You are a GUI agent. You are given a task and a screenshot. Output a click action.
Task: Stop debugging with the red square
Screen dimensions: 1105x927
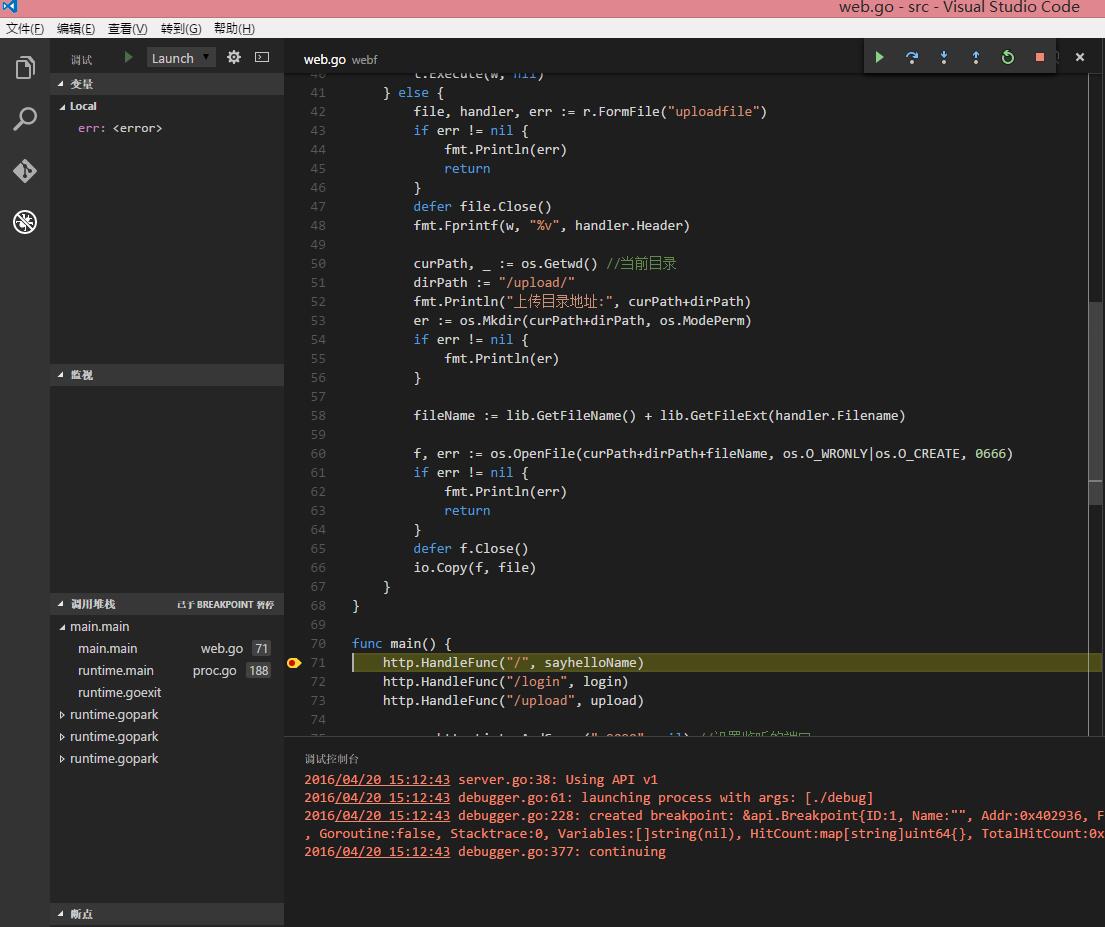tap(1039, 57)
